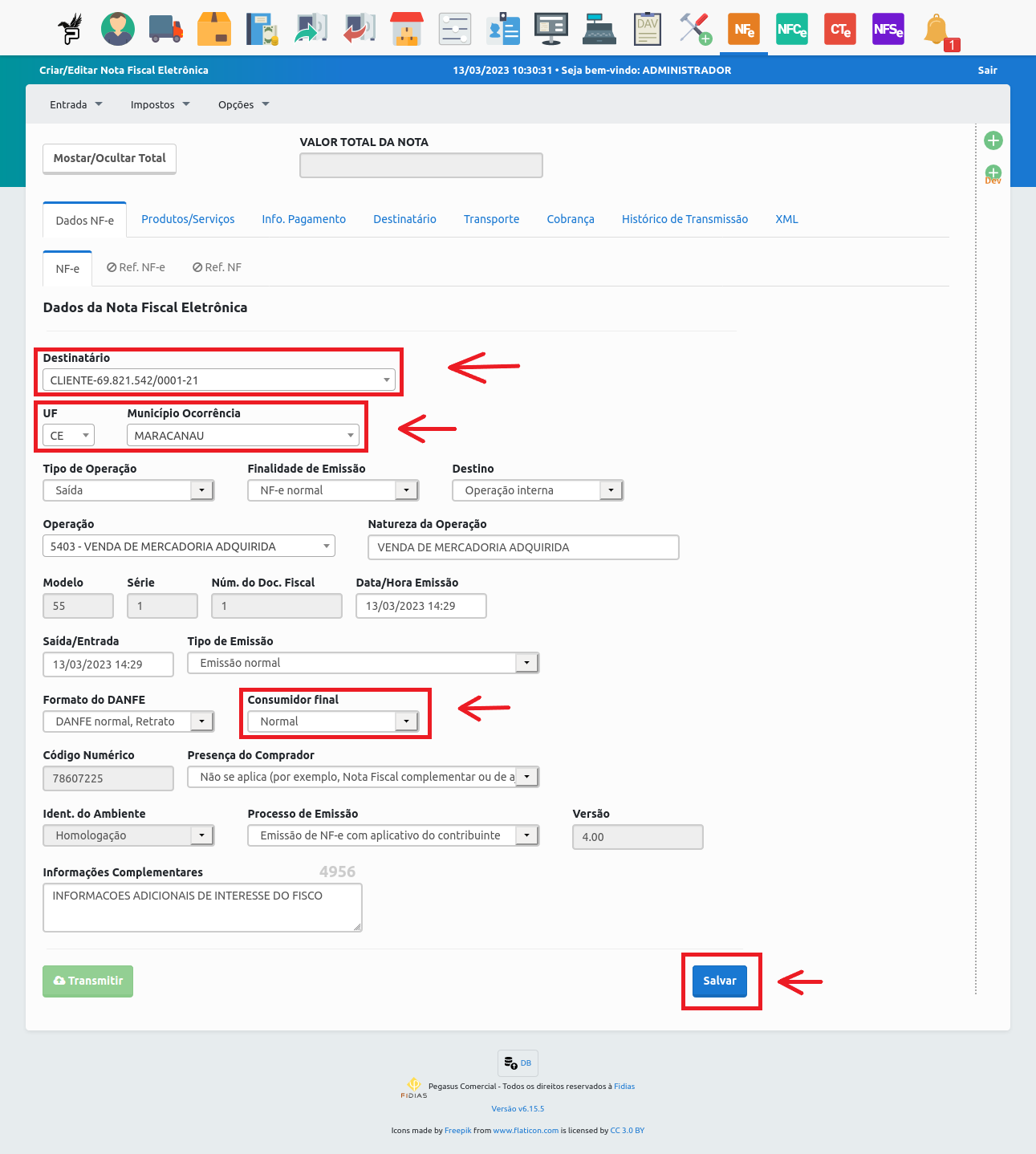Expand the Destinatário client dropdown
The image size is (1036, 1154).
tap(219, 380)
